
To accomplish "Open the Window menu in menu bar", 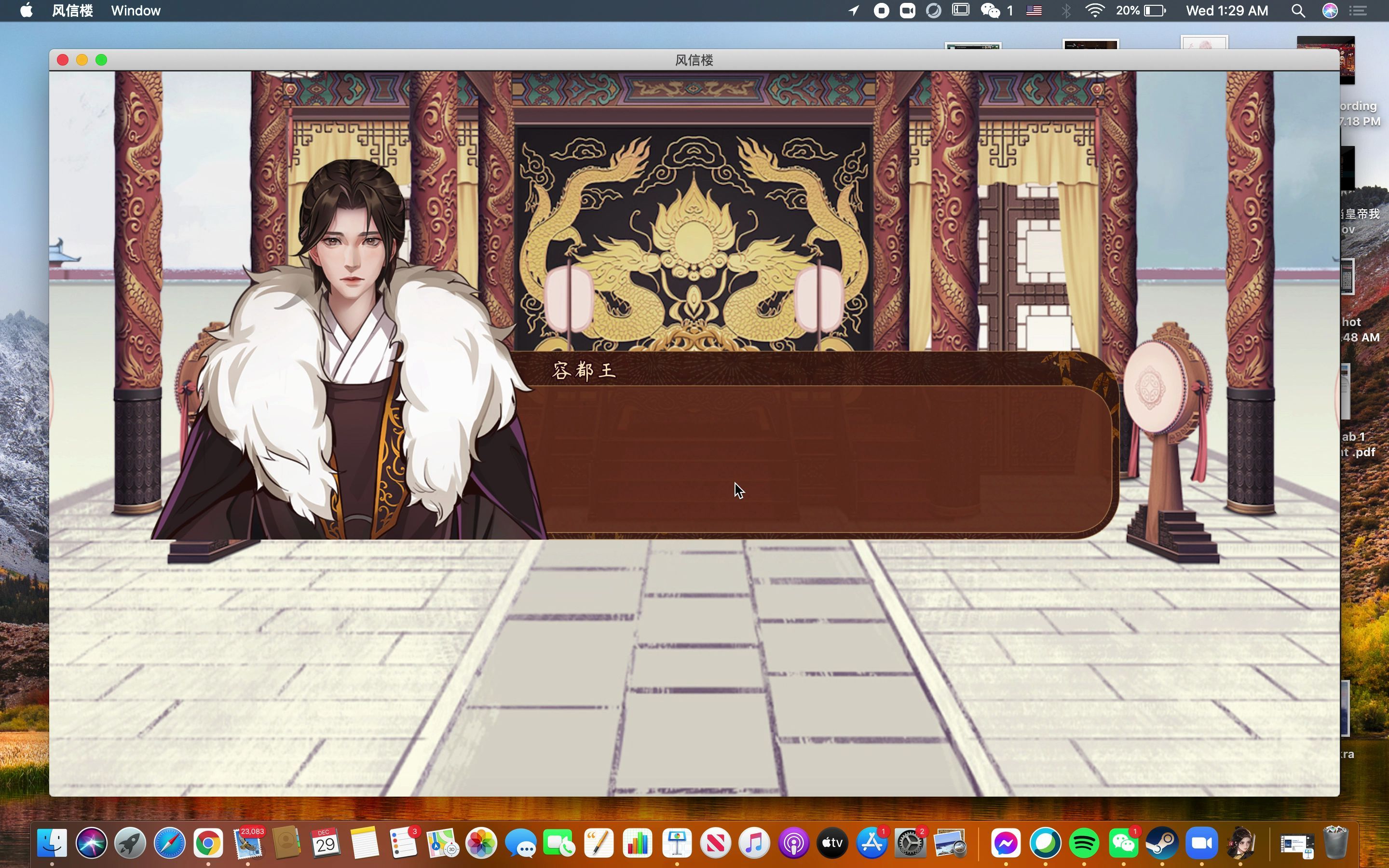I will [x=136, y=10].
